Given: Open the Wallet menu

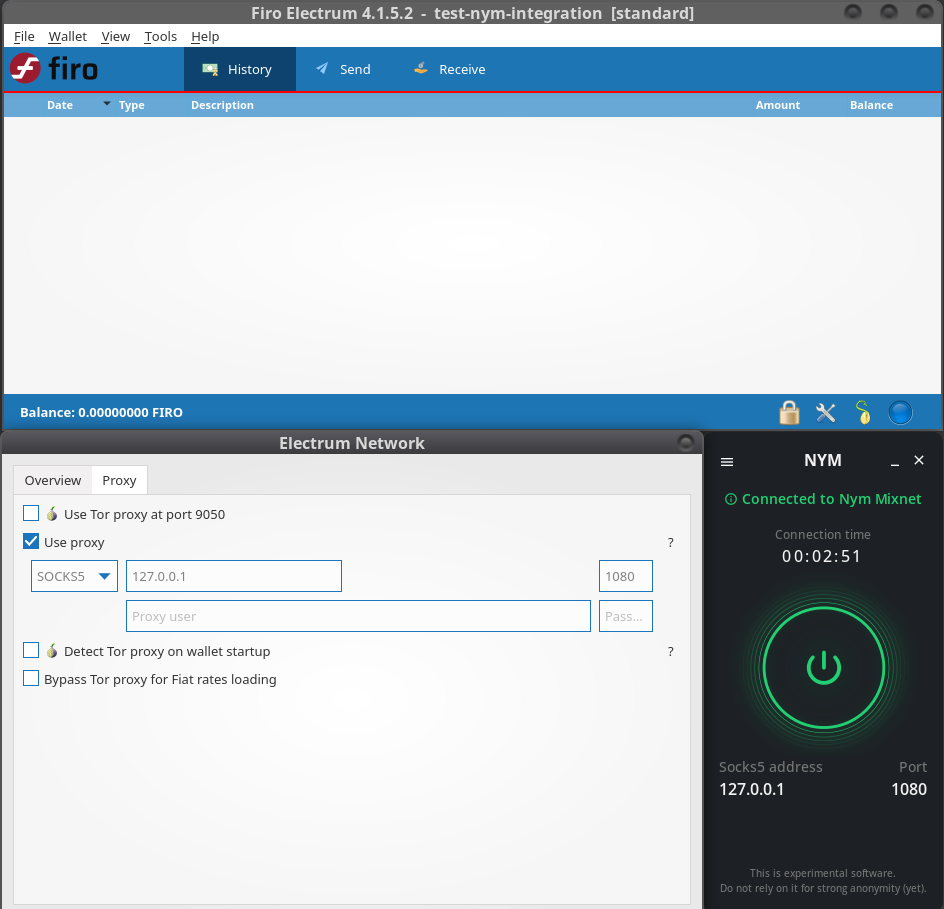Looking at the screenshot, I should [67, 37].
